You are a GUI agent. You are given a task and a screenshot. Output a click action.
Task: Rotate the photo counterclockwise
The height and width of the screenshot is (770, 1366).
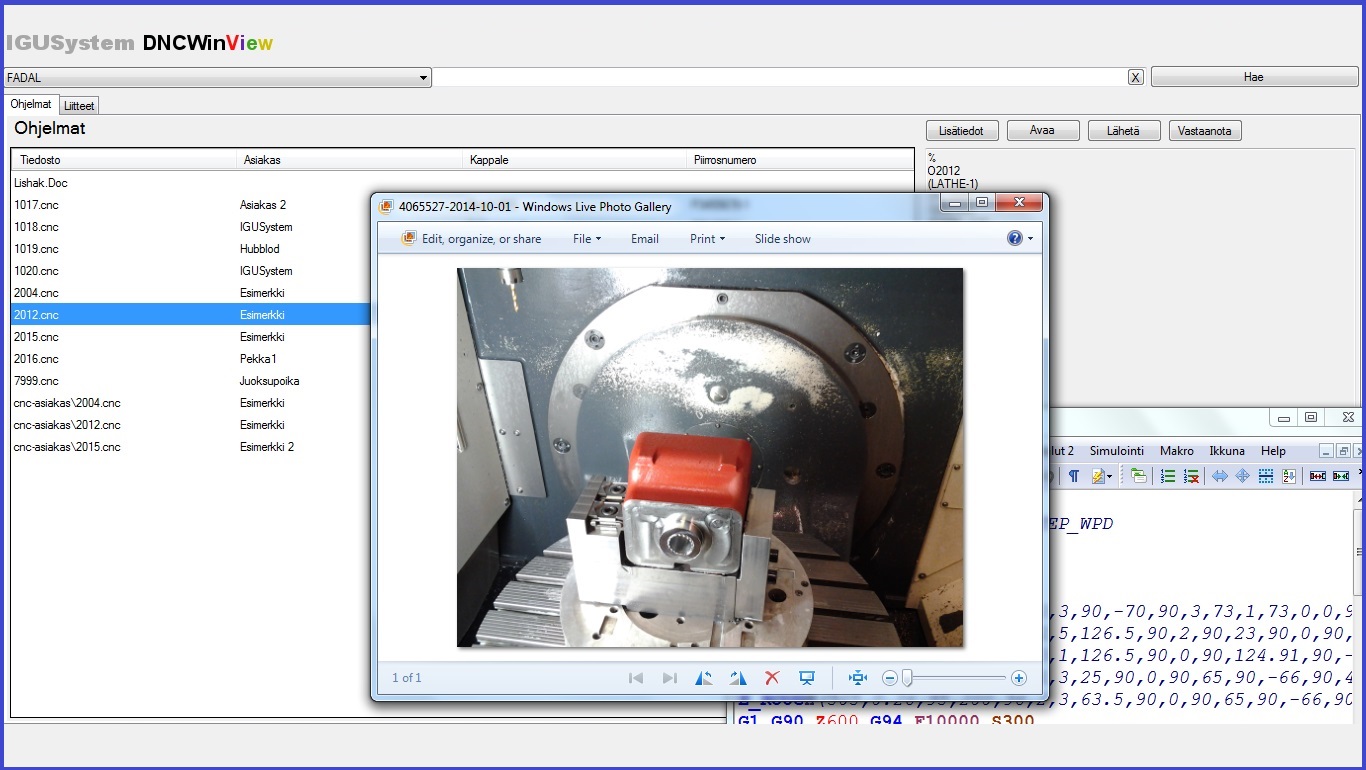(x=704, y=678)
